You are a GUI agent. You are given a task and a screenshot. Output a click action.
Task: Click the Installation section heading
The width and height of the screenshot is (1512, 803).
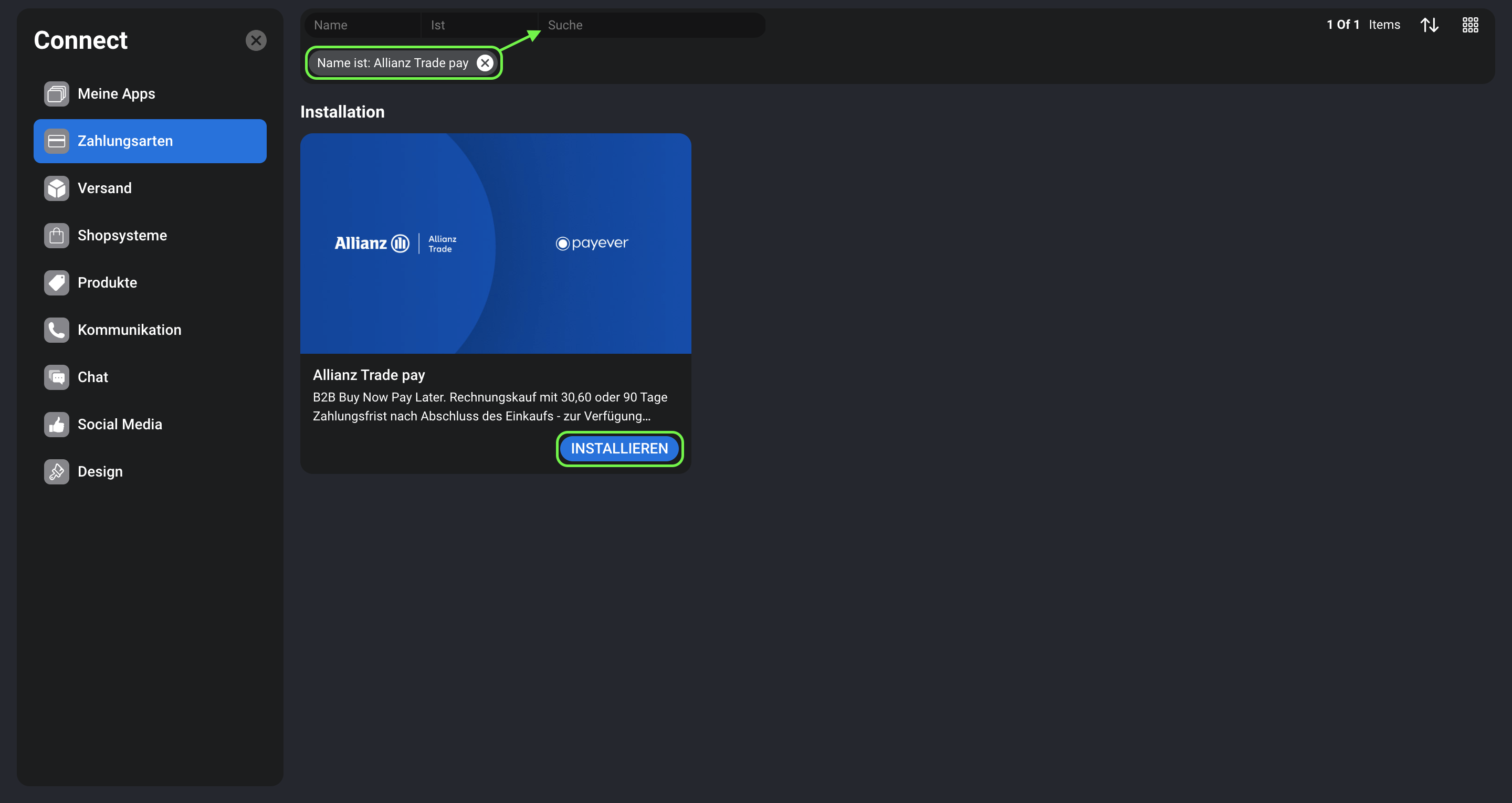(342, 112)
